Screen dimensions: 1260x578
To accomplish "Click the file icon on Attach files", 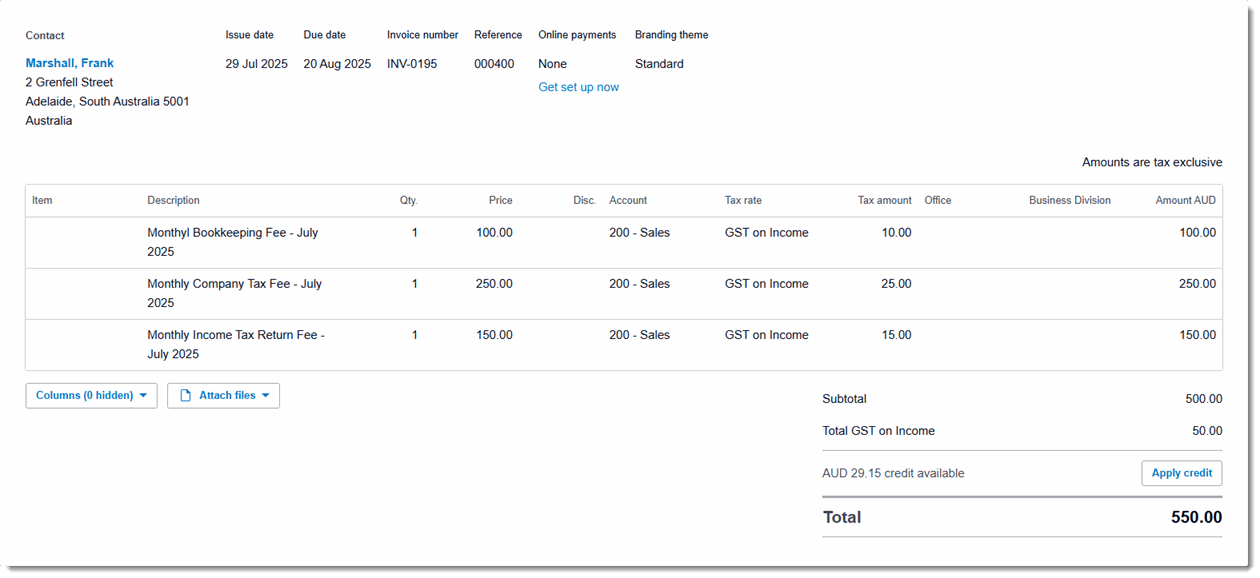I will [x=185, y=396].
